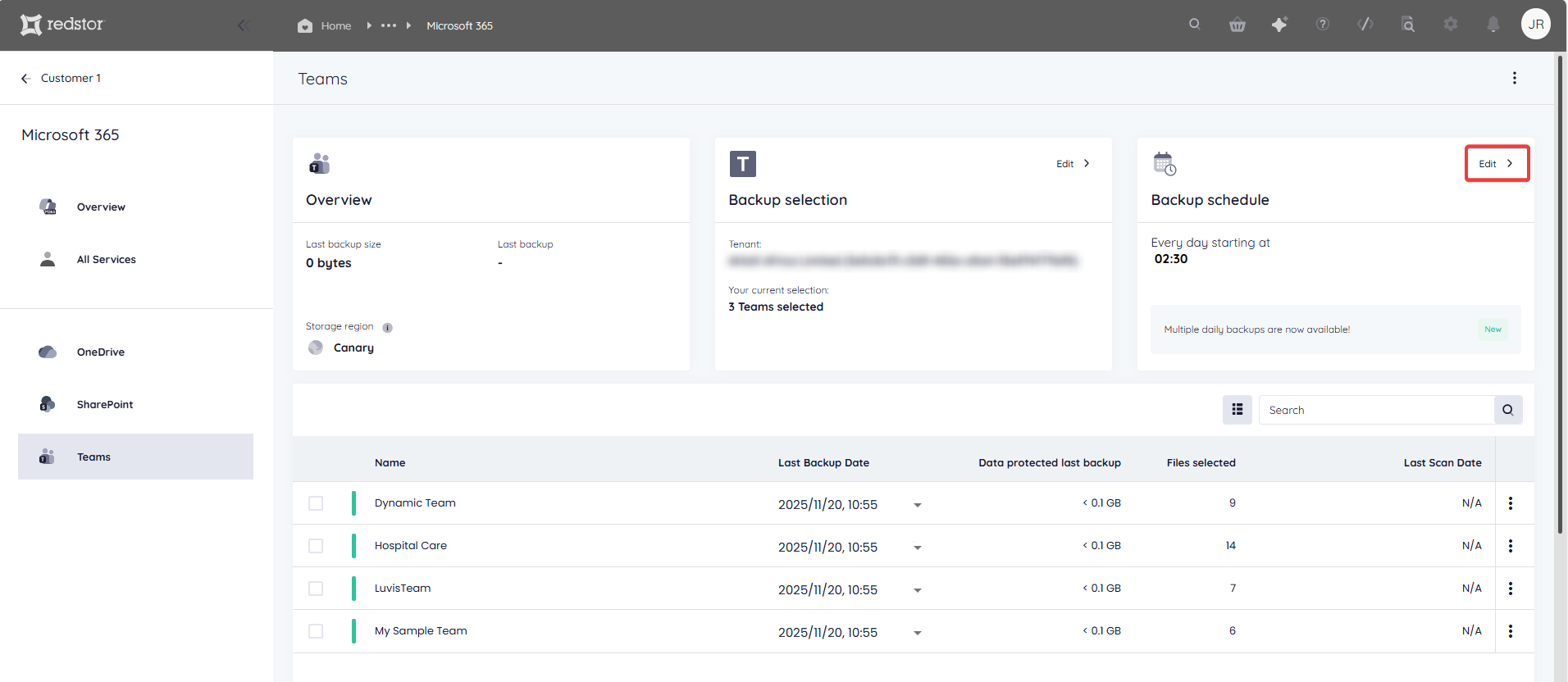1568x682 pixels.
Task: Select the Dynamic Team name
Action: pos(415,502)
